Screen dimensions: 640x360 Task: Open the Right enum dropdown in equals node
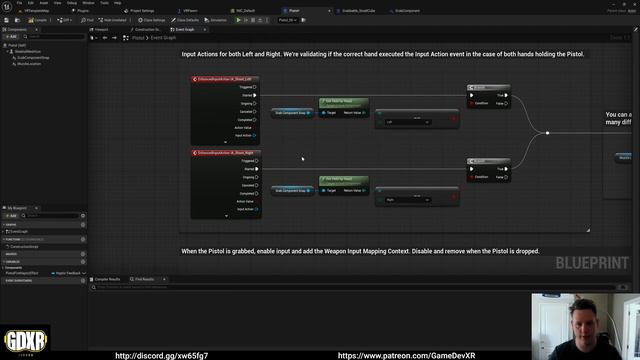pyautogui.click(x=408, y=200)
